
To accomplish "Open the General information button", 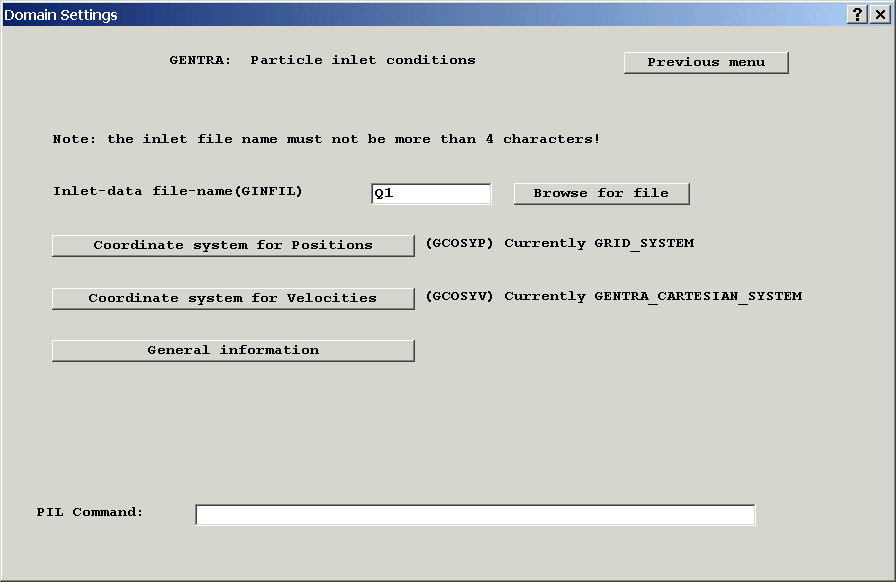I will click(233, 350).
